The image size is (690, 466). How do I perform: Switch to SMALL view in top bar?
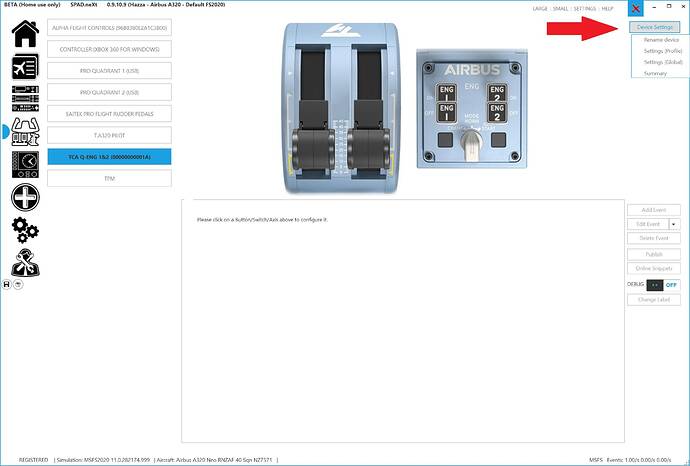pos(560,8)
